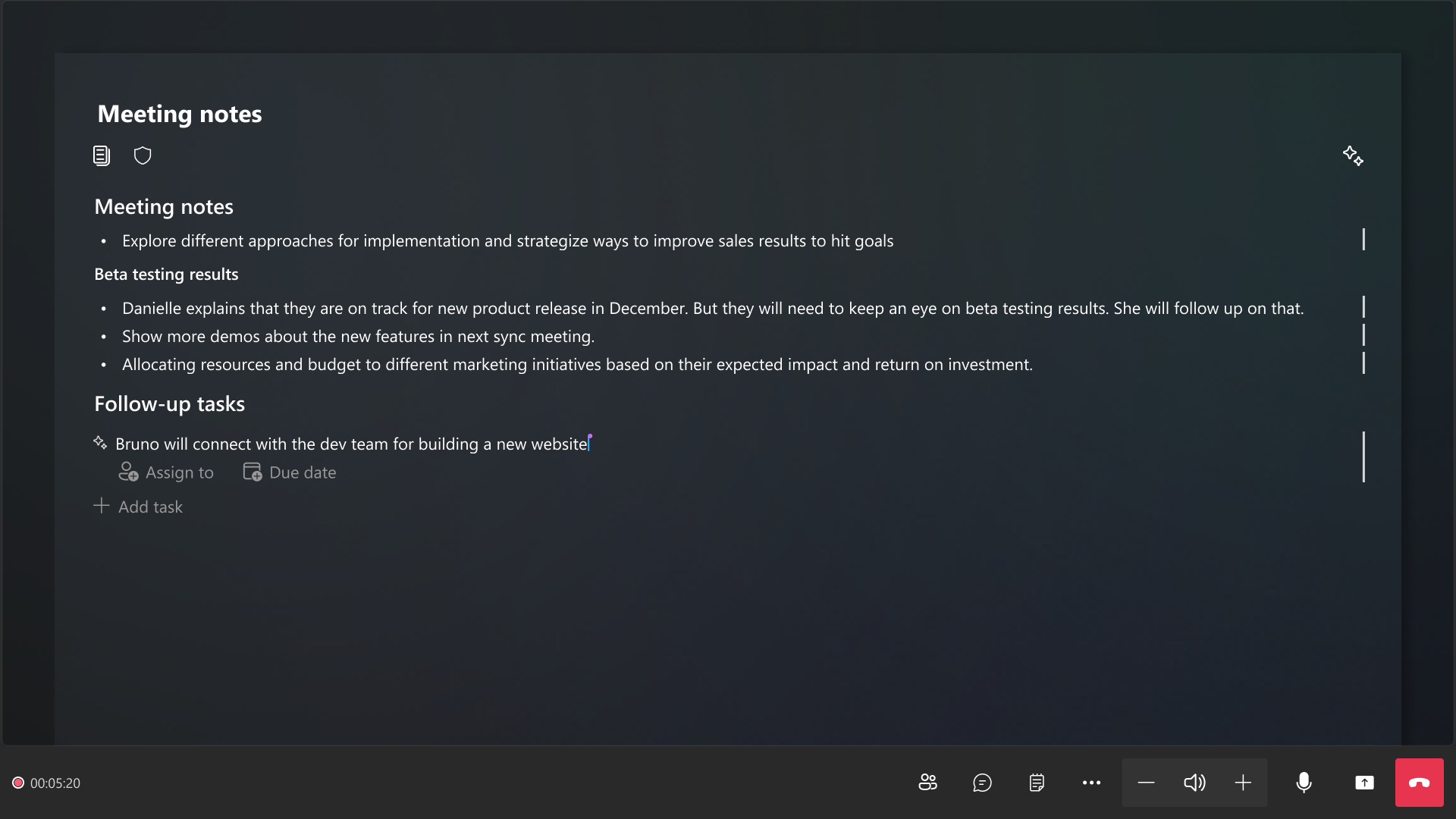Image resolution: width=1456 pixels, height=819 pixels.
Task: Click Add task
Action: 138,507
